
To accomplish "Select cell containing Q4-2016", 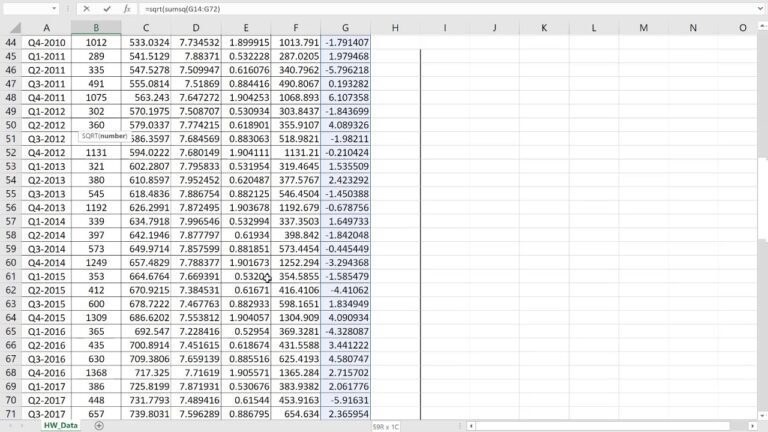I will [x=47, y=371].
